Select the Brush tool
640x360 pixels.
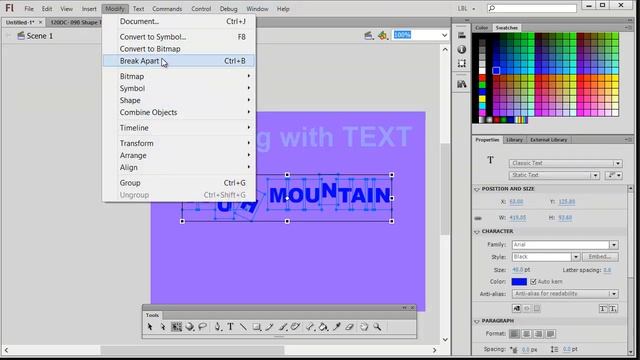point(282,327)
